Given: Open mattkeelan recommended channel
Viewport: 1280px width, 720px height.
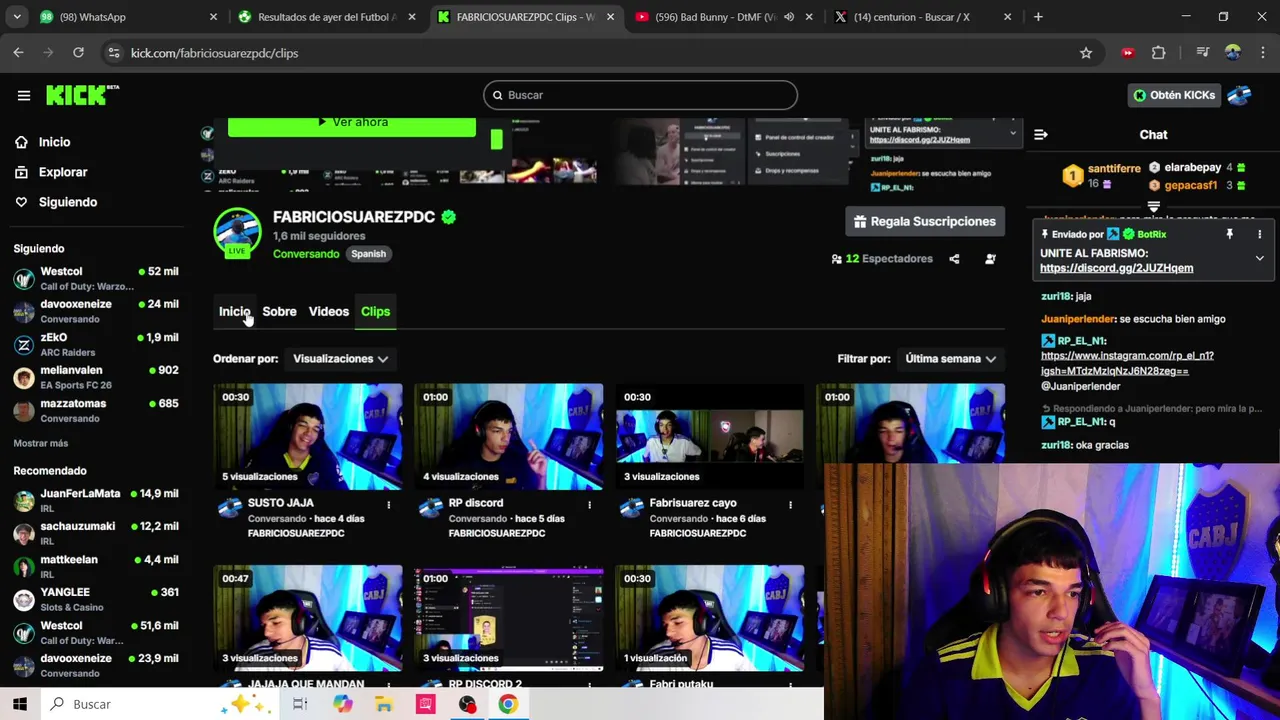Looking at the screenshot, I should 96,566.
